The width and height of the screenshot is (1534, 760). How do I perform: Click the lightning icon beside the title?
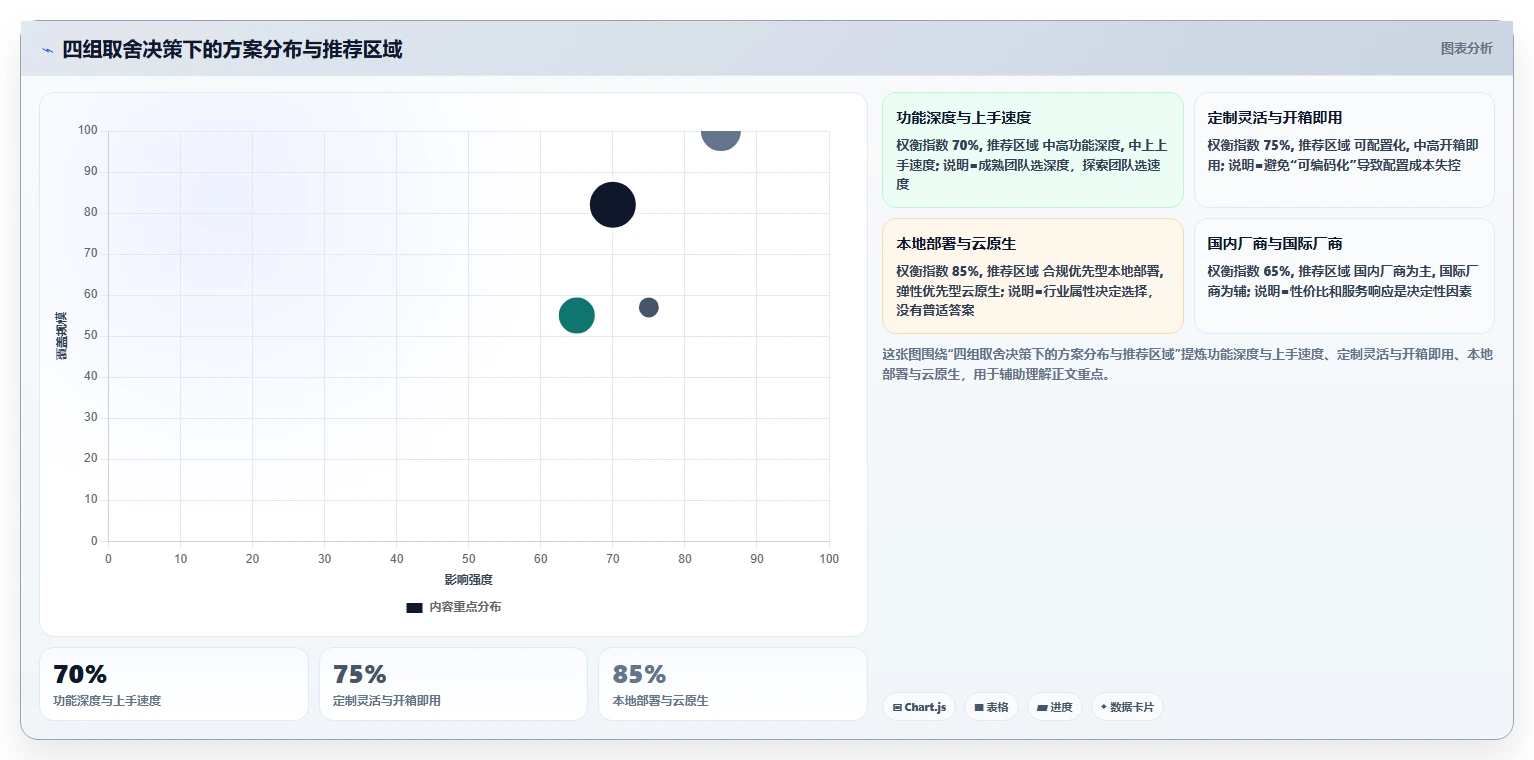[47, 50]
